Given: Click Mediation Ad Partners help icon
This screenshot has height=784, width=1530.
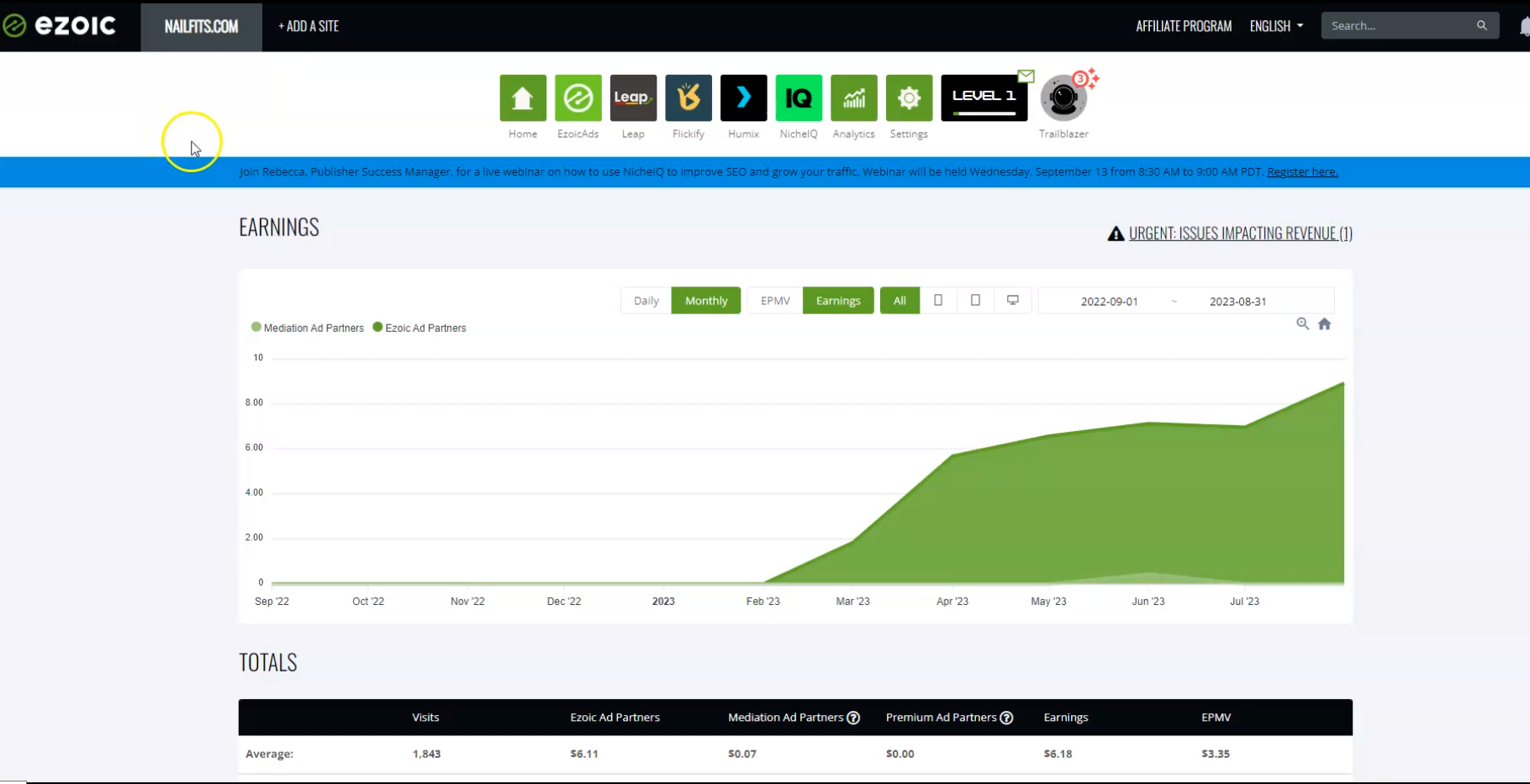Looking at the screenshot, I should click(x=853, y=718).
